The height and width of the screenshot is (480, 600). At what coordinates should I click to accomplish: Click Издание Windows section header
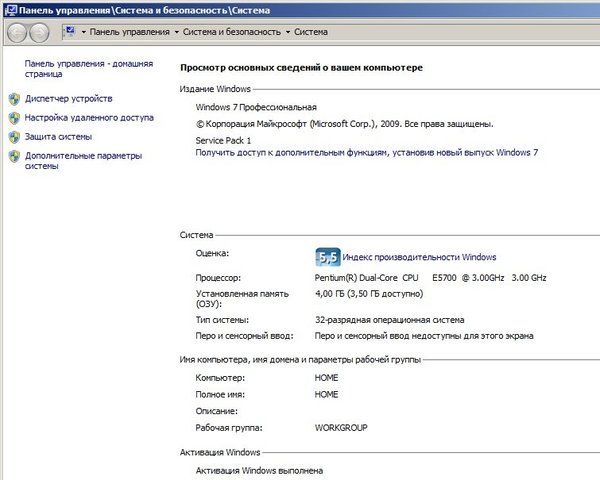pyautogui.click(x=215, y=89)
